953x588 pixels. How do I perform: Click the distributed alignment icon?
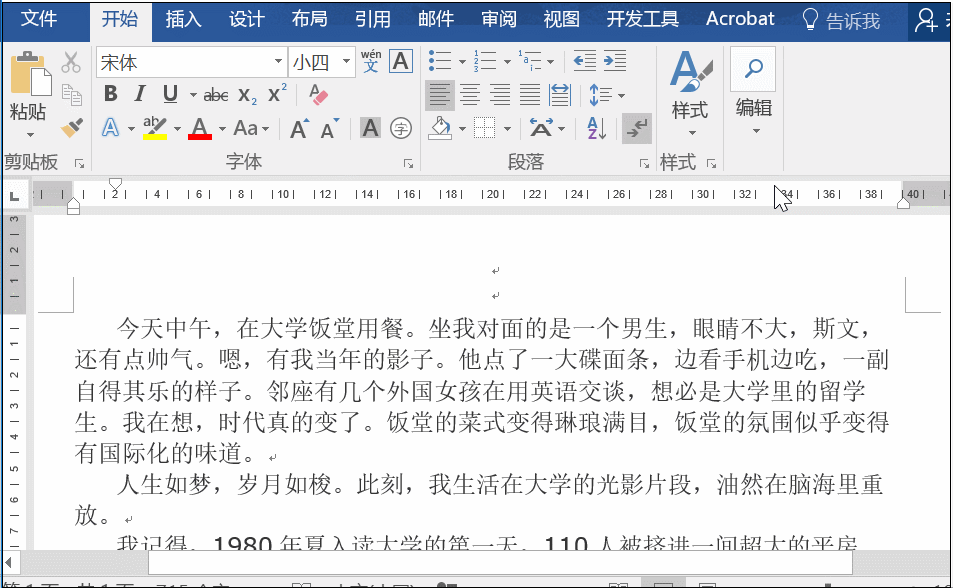tap(560, 95)
